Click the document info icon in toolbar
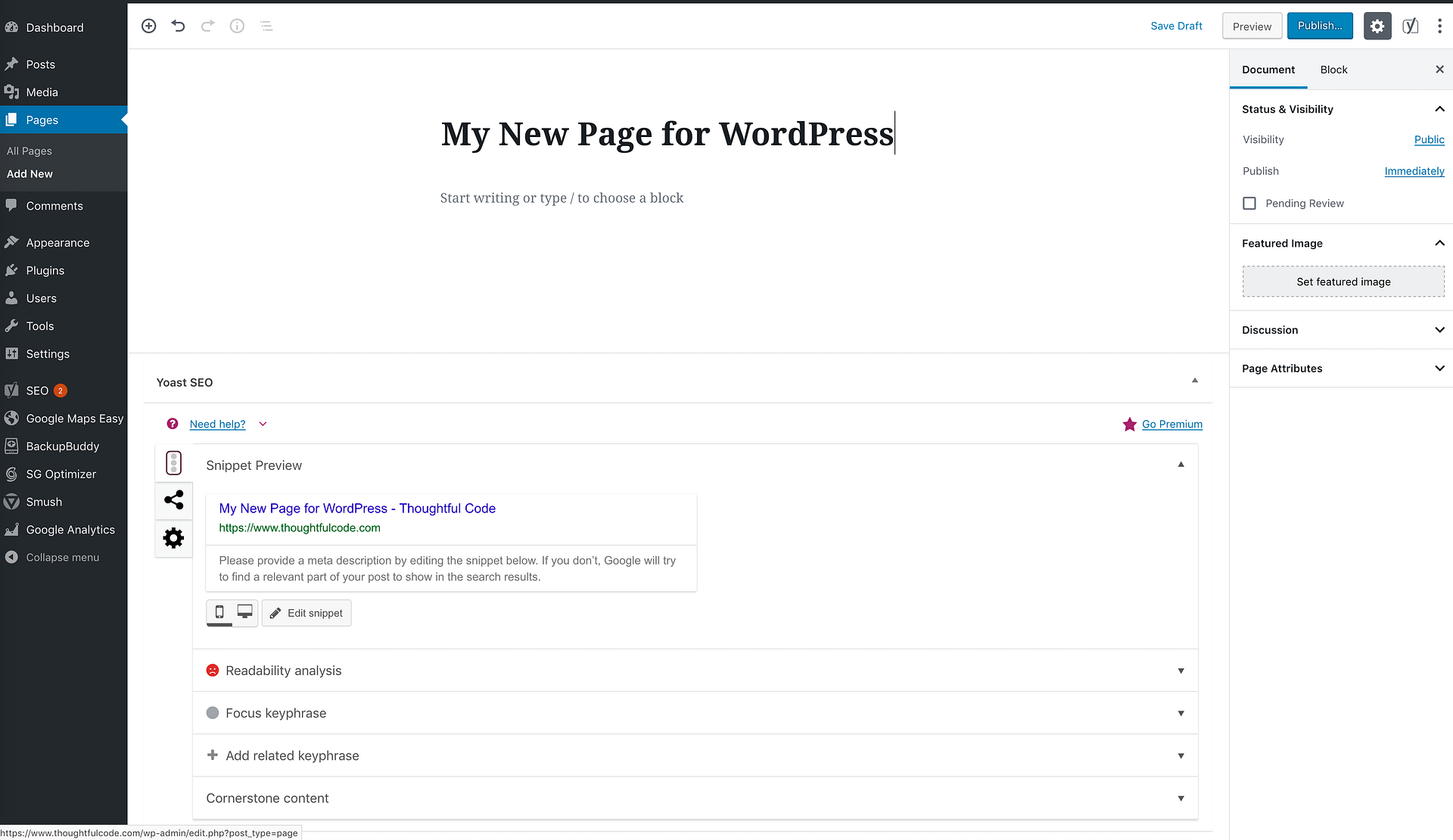The image size is (1453, 840). [x=236, y=25]
